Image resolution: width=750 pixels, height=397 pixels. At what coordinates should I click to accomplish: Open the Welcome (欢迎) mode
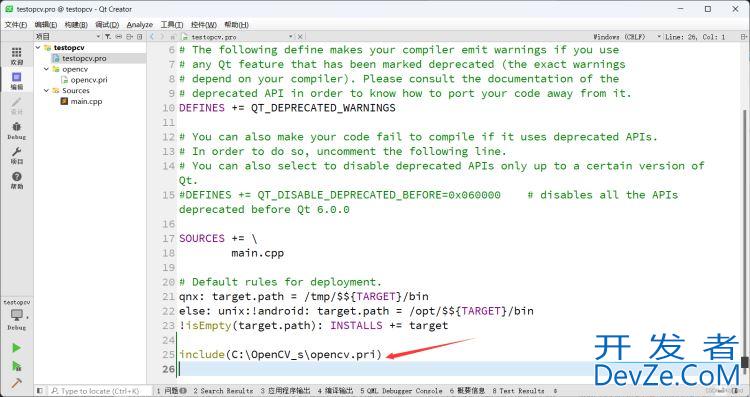click(16, 56)
